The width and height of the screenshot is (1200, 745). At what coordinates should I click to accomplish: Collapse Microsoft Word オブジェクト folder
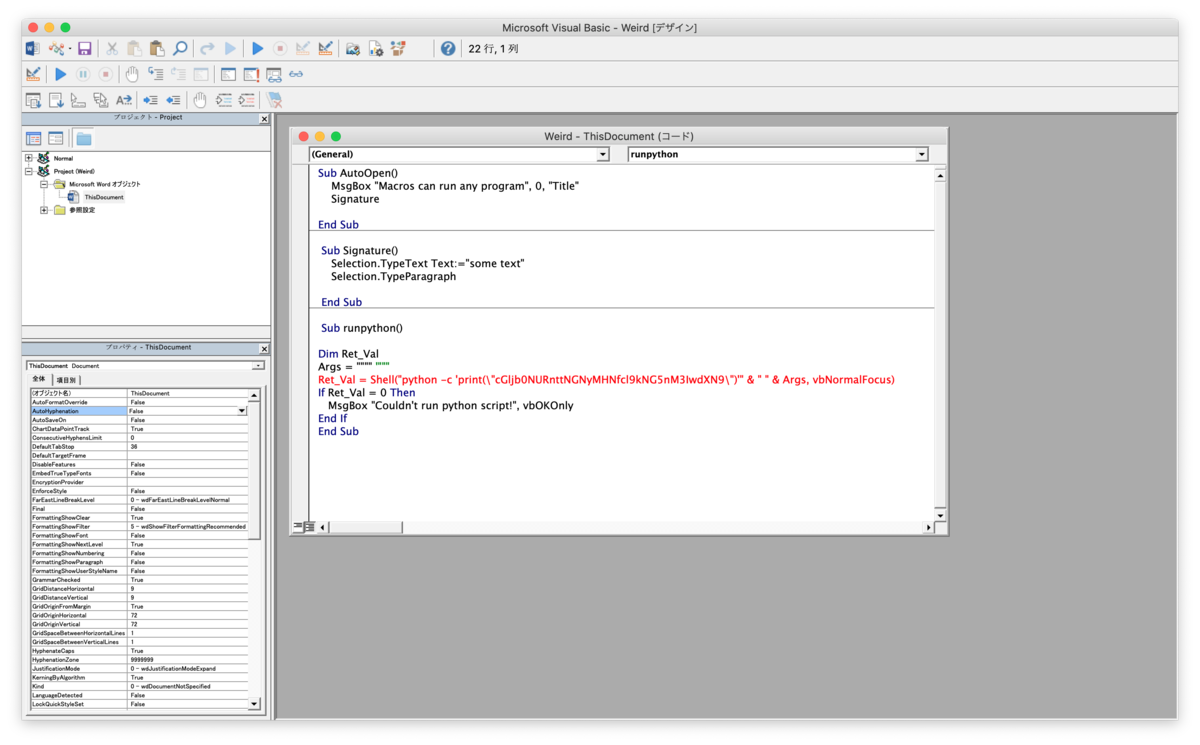click(45, 184)
